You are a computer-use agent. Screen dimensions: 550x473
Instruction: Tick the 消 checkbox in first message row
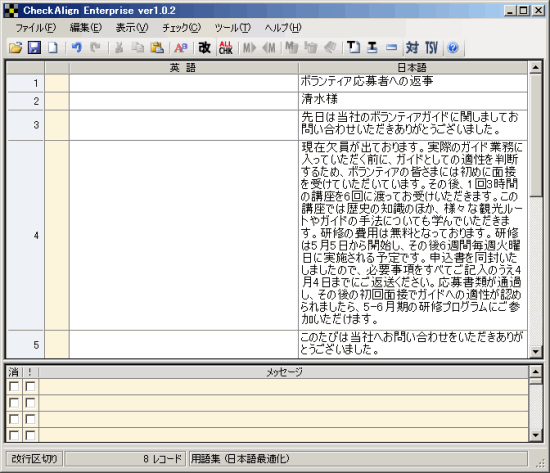[14, 386]
